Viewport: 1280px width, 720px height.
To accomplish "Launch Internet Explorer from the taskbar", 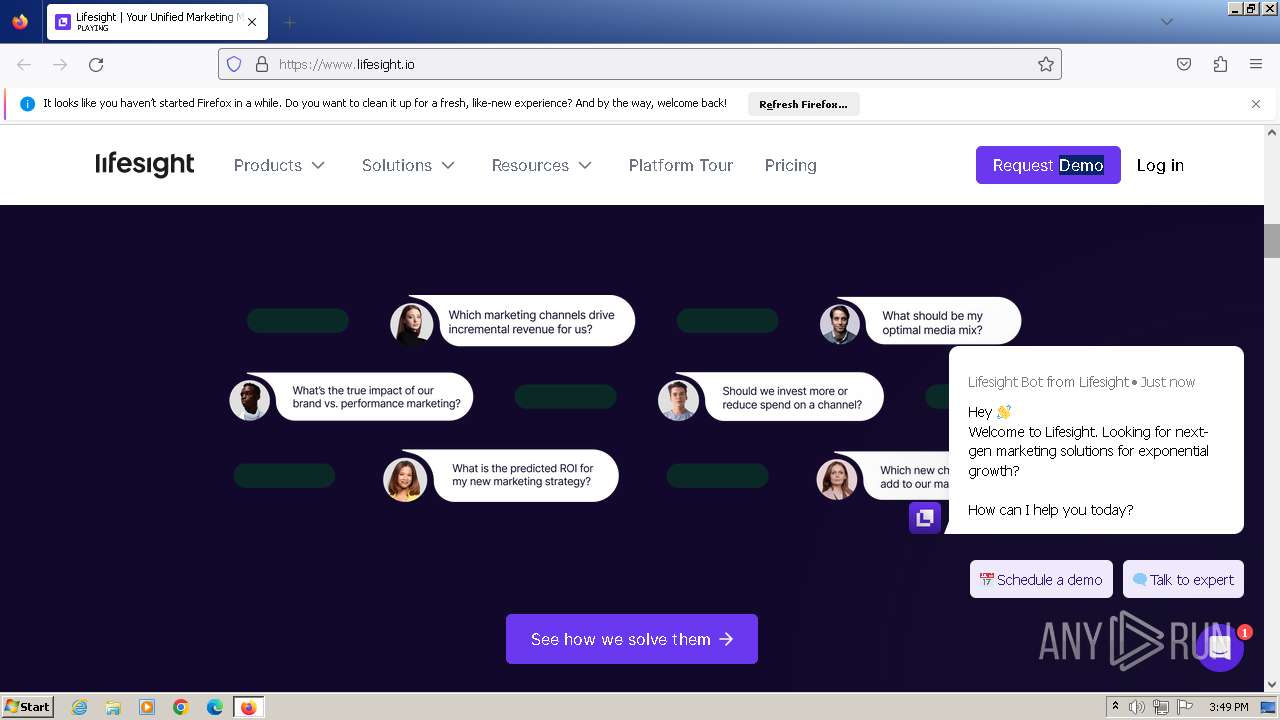I will [79, 707].
